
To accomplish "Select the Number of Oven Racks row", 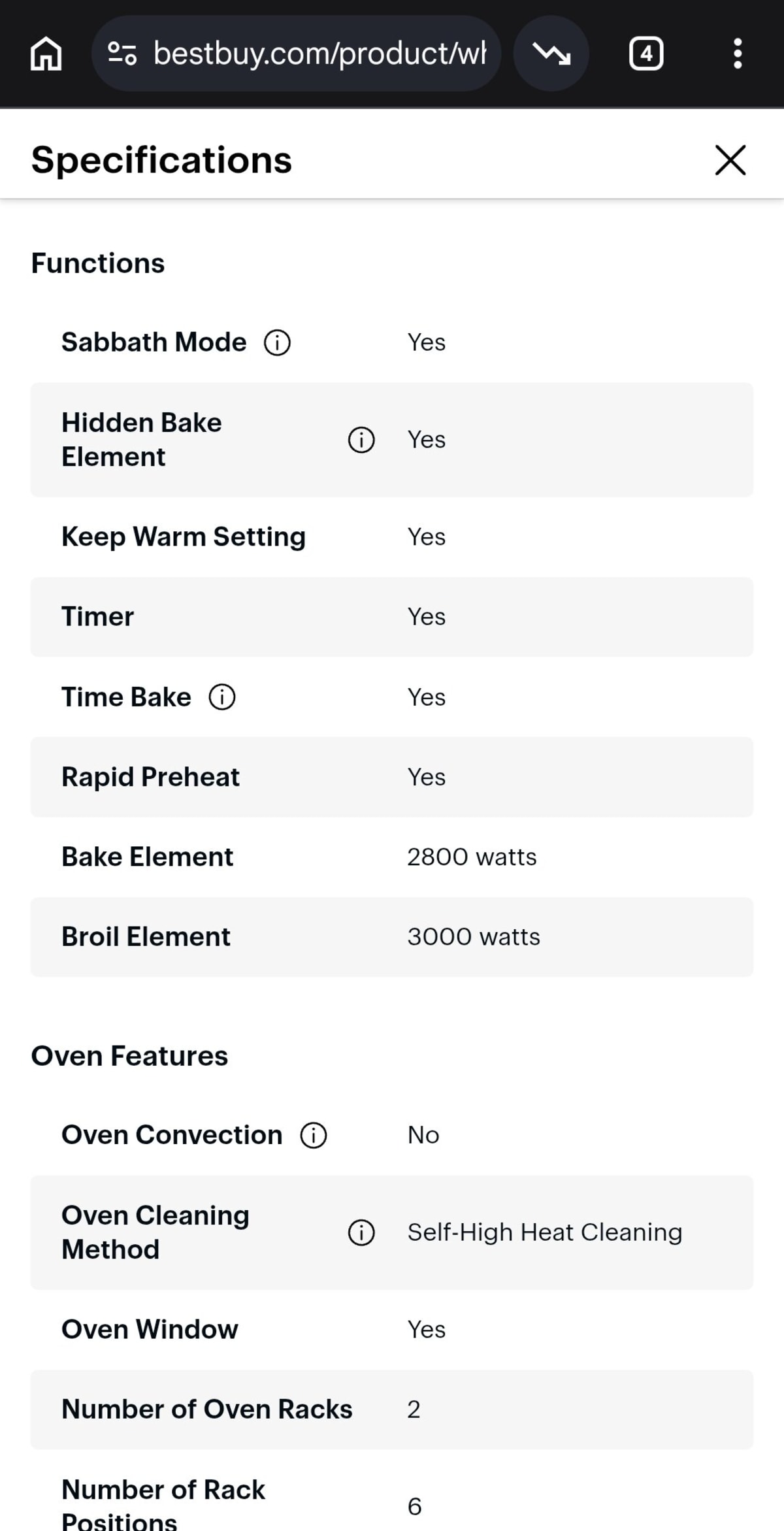I will 392,1409.
